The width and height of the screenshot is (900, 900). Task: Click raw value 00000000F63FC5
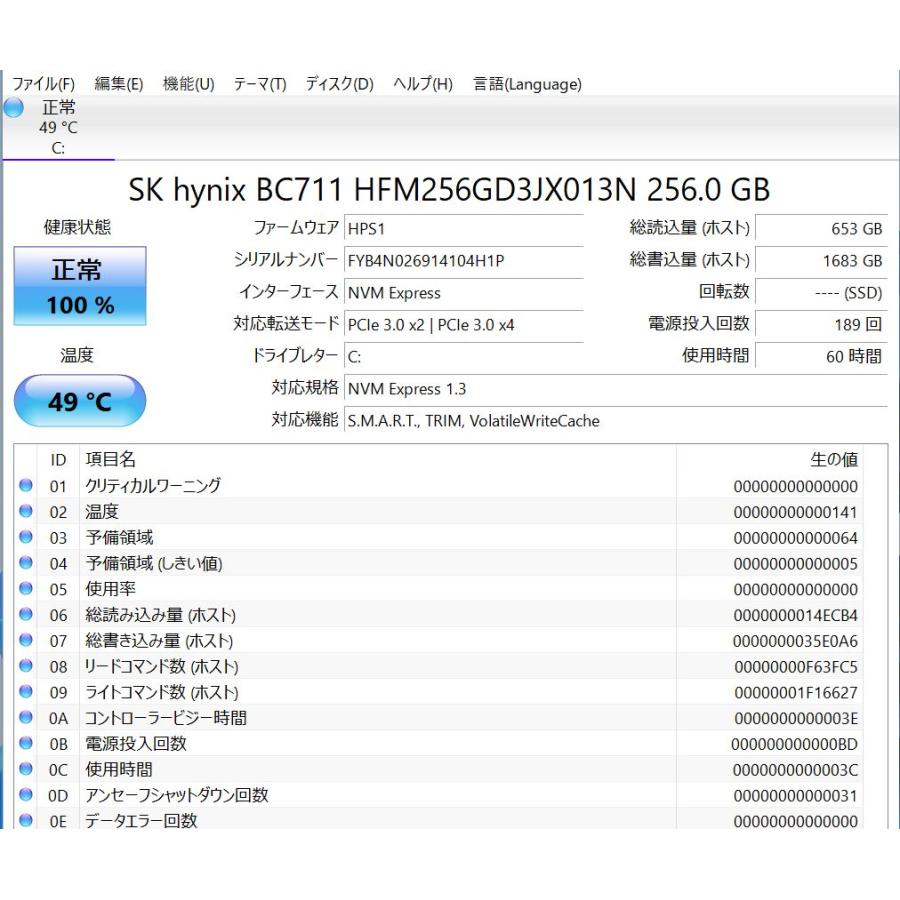[796, 667]
